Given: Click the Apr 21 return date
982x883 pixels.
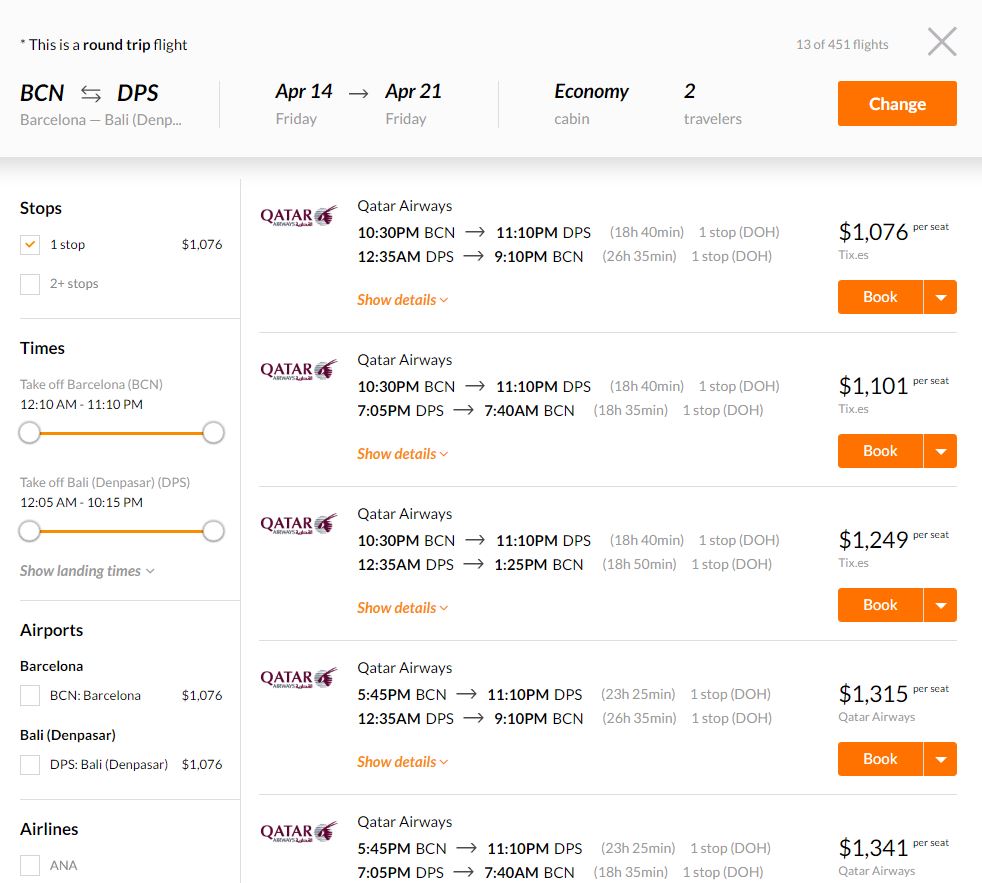Looking at the screenshot, I should [413, 91].
